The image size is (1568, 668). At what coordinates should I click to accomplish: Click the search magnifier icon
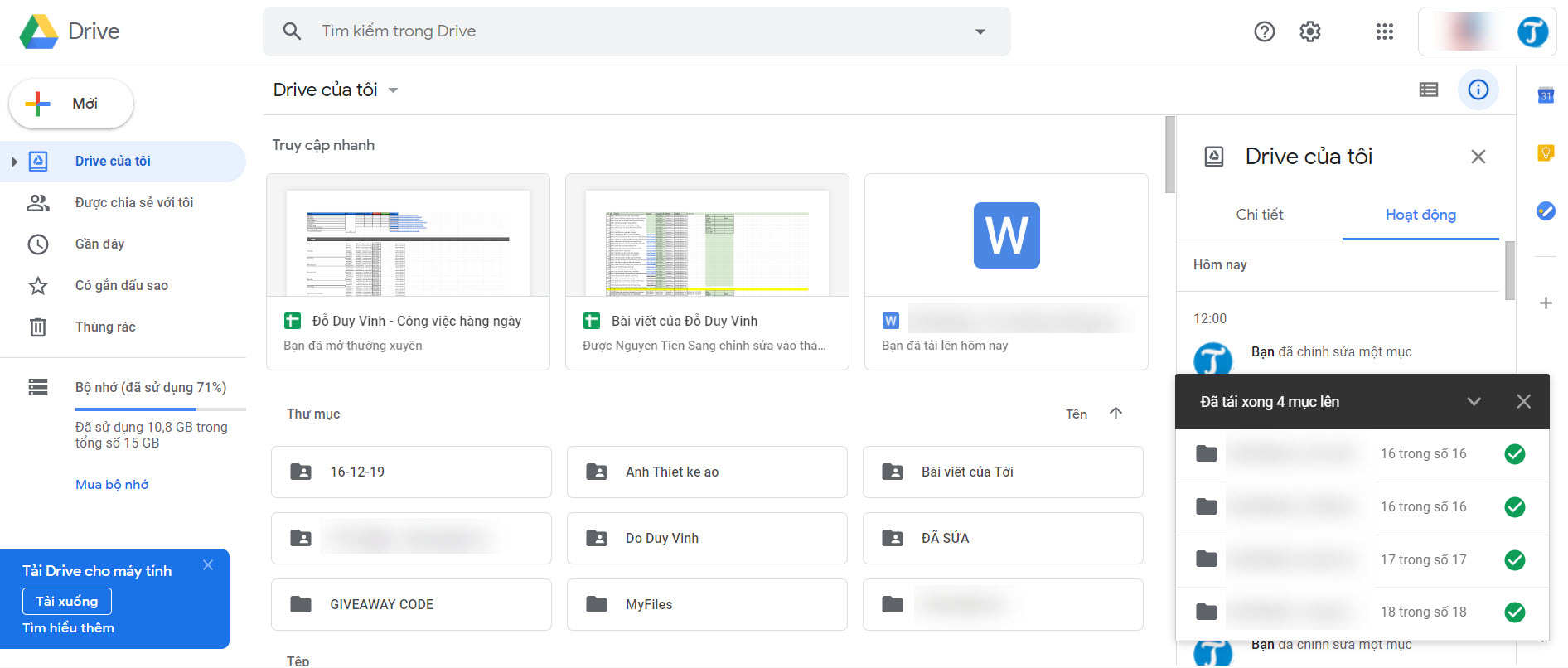click(x=292, y=31)
